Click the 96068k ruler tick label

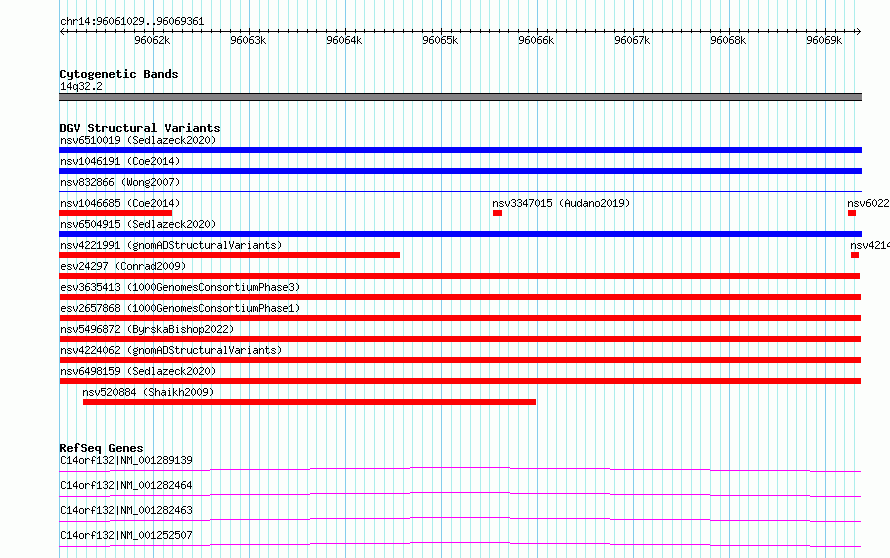point(728,40)
